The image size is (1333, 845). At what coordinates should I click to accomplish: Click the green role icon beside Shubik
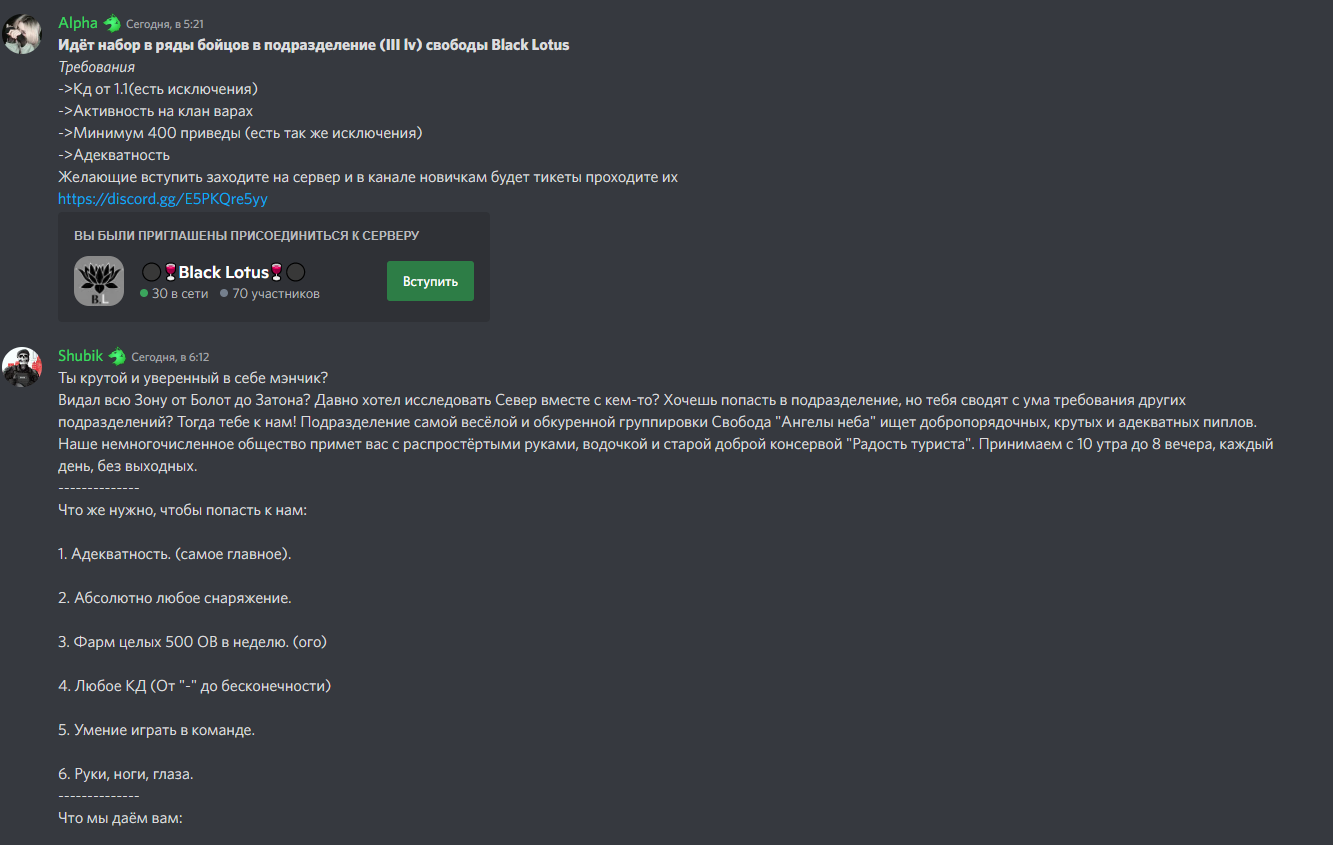tap(117, 356)
